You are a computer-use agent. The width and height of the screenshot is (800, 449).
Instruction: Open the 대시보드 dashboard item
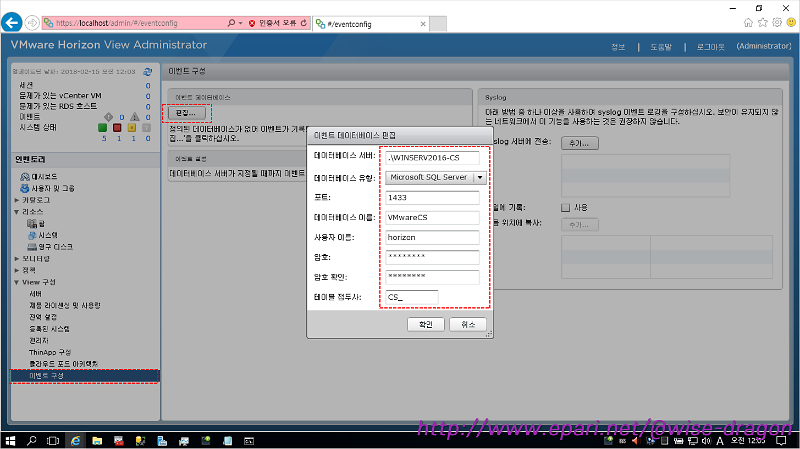(39, 177)
